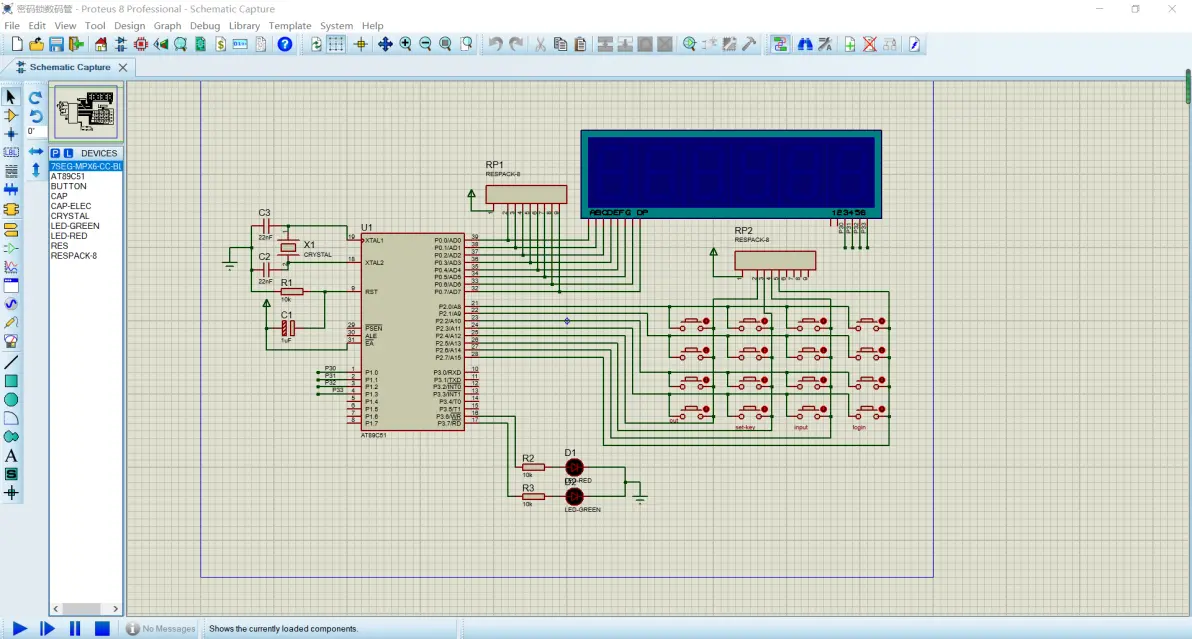Select the Graph Mode tool

[x=11, y=267]
